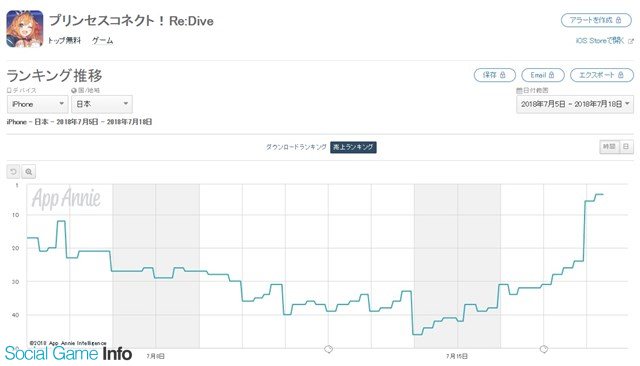Click the event marker right of 7月15日 label
Screen dimensions: 640x366
pyautogui.click(x=544, y=349)
